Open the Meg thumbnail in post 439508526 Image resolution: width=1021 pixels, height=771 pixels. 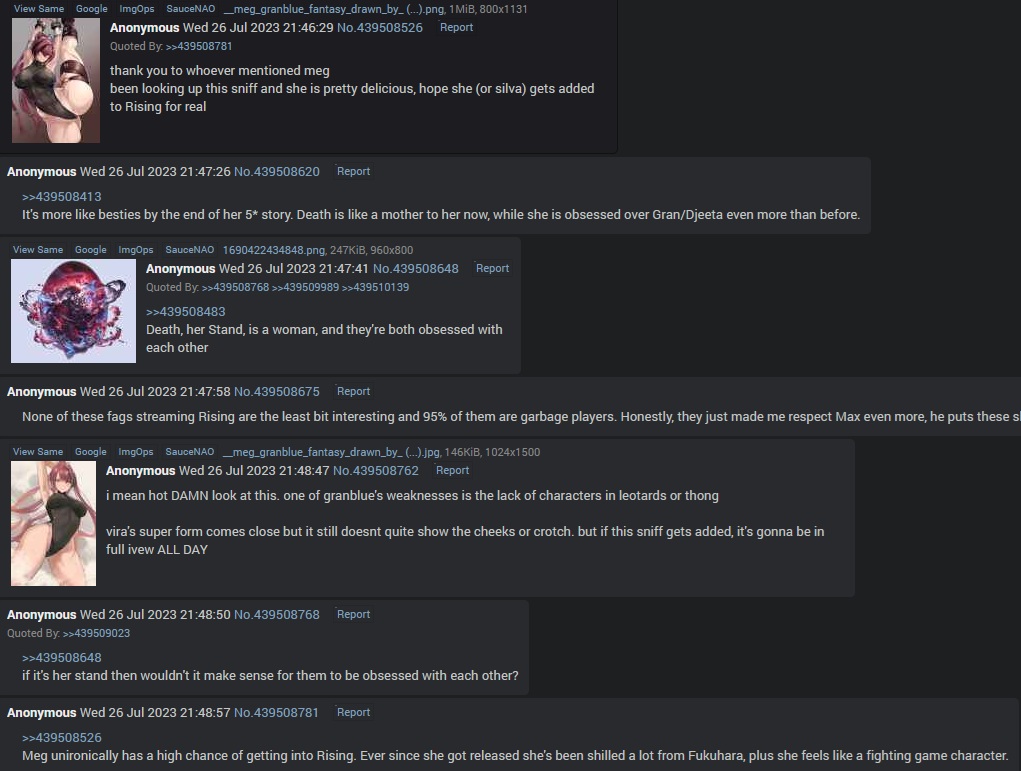click(56, 80)
